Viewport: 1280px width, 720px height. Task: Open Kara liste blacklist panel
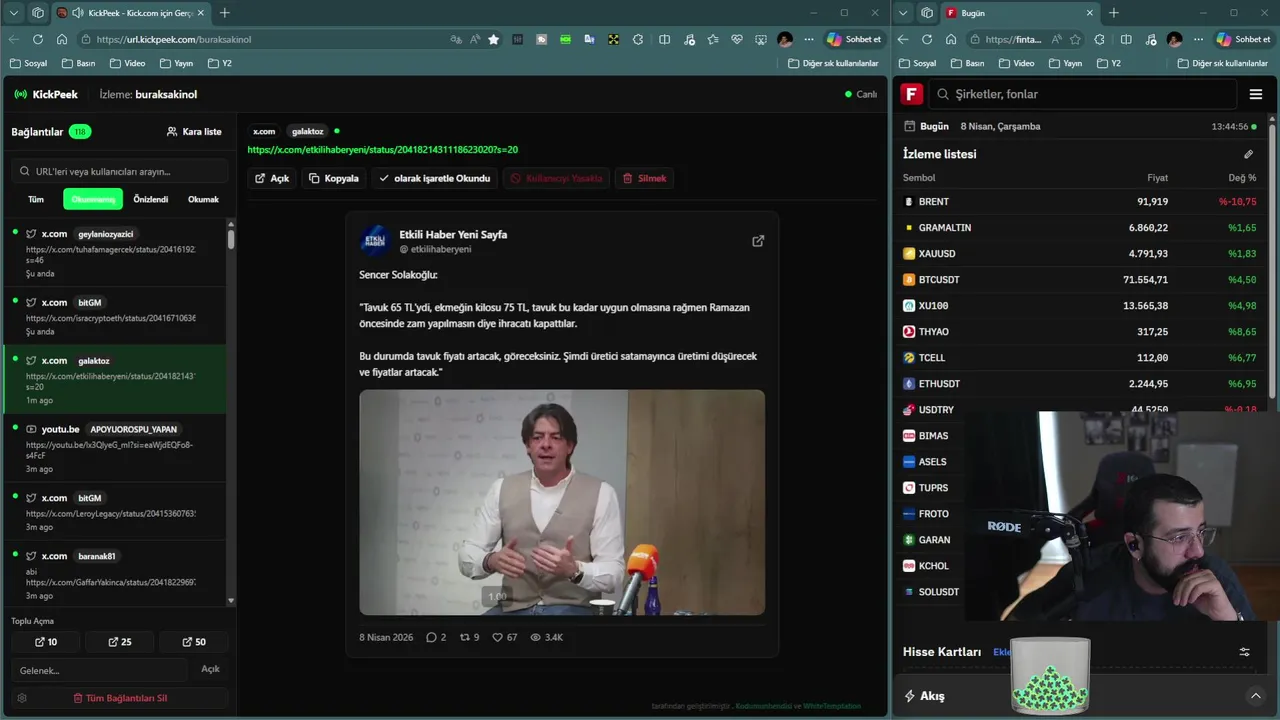(194, 132)
